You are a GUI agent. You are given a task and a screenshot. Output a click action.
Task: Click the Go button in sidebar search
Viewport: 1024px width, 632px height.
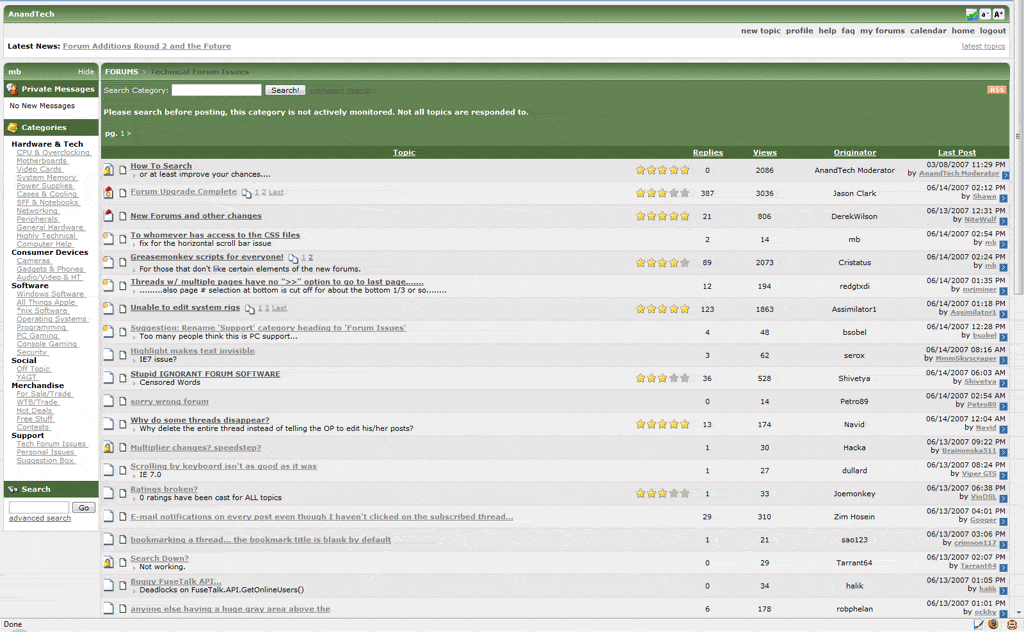pos(84,507)
